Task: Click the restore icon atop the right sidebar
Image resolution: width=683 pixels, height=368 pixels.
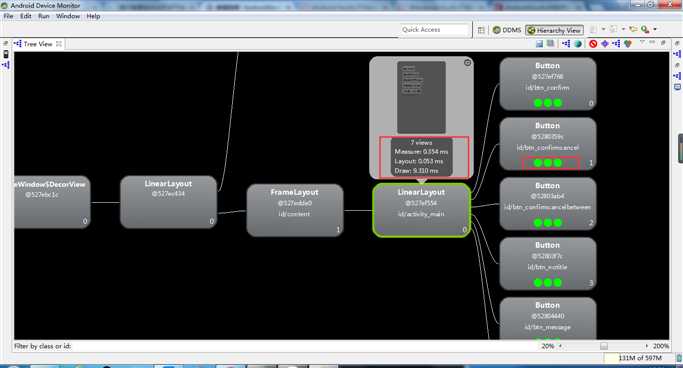Action: pyautogui.click(x=677, y=44)
